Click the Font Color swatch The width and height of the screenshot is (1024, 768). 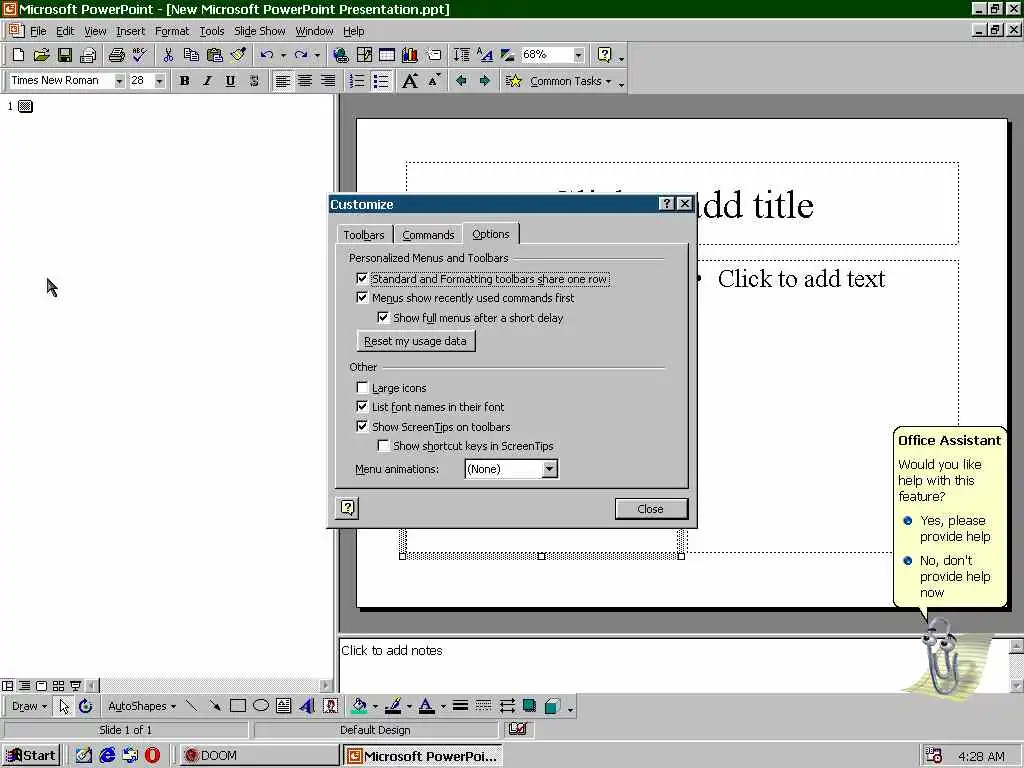(x=426, y=706)
